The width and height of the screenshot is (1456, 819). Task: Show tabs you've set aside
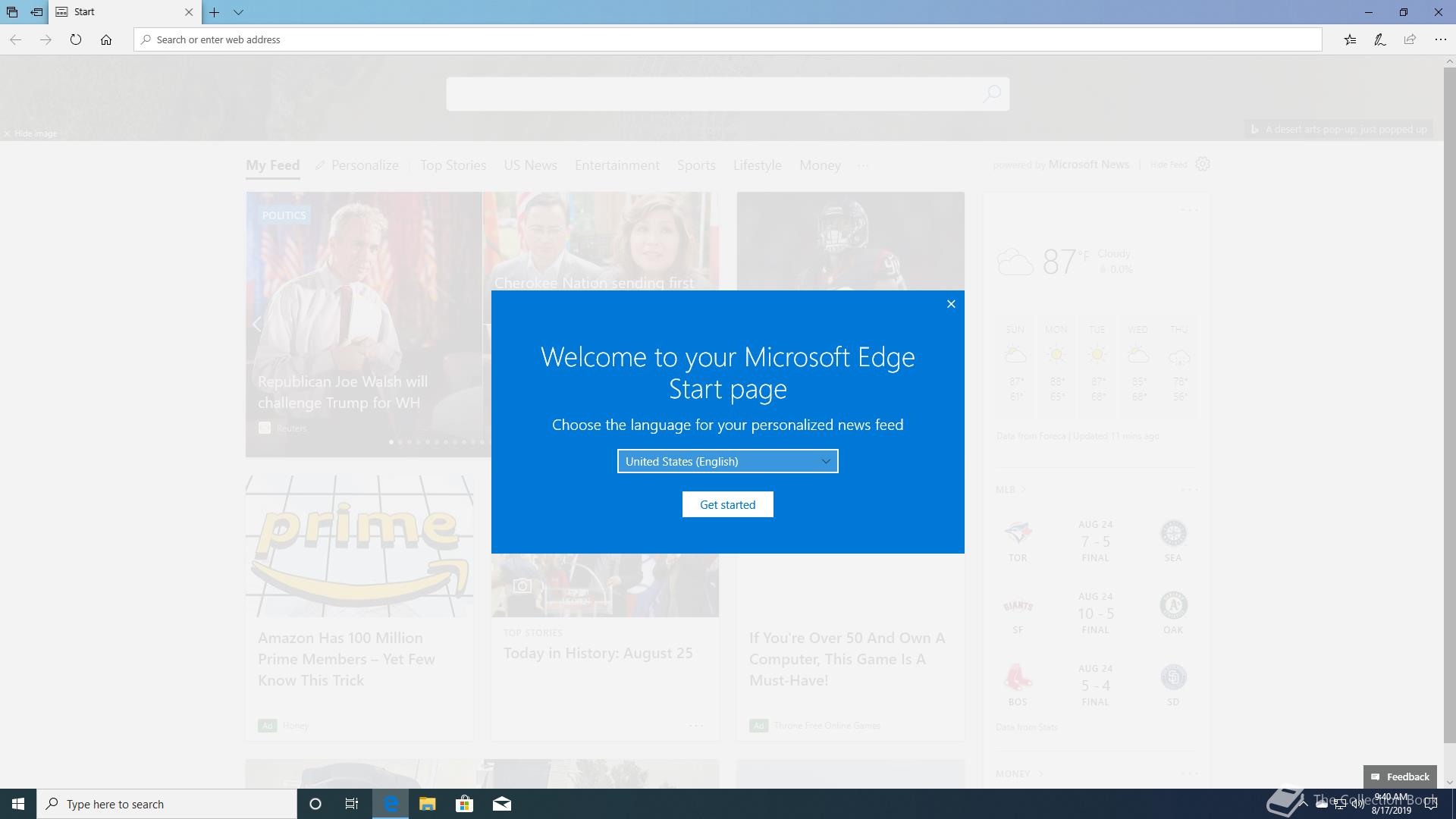[12, 12]
